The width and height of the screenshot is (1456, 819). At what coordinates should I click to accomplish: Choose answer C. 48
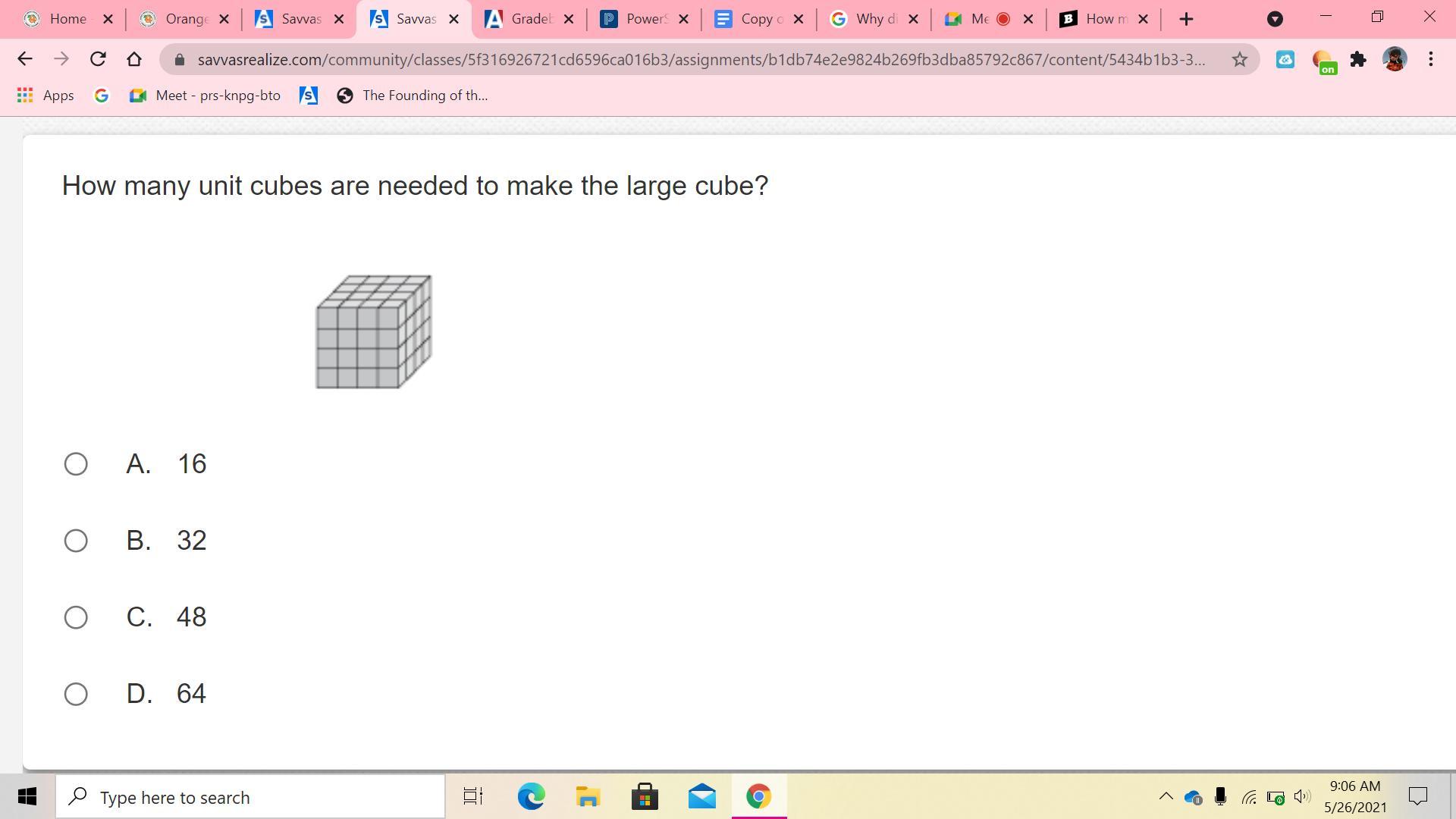76,617
